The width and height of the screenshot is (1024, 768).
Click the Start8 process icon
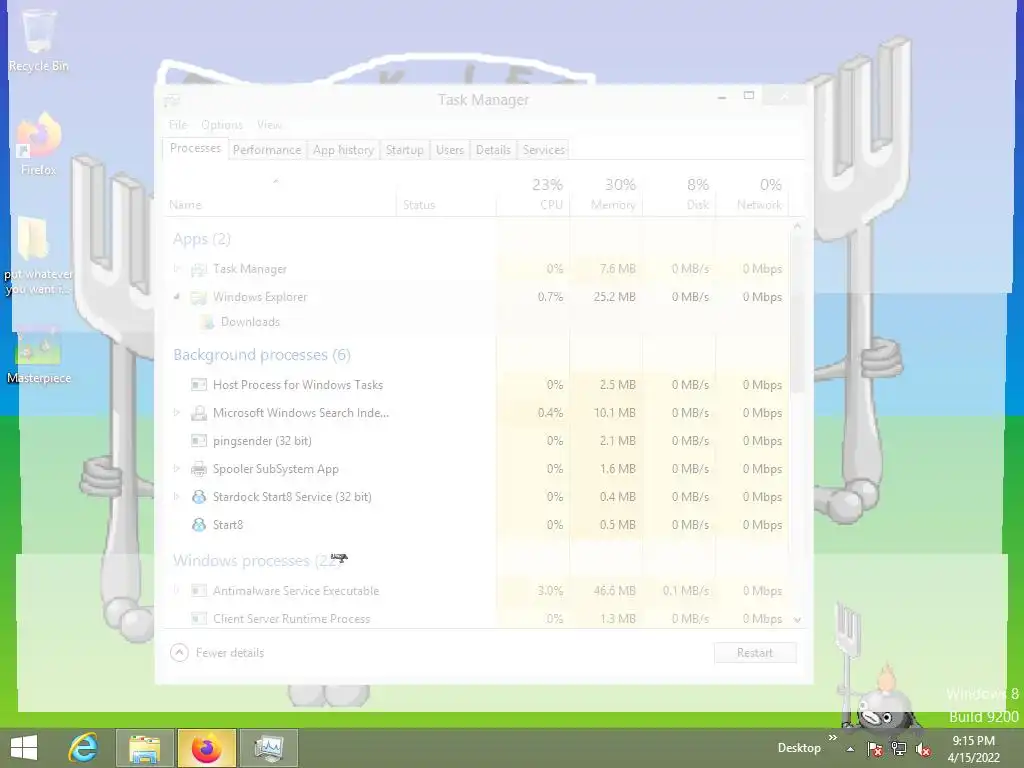click(199, 525)
